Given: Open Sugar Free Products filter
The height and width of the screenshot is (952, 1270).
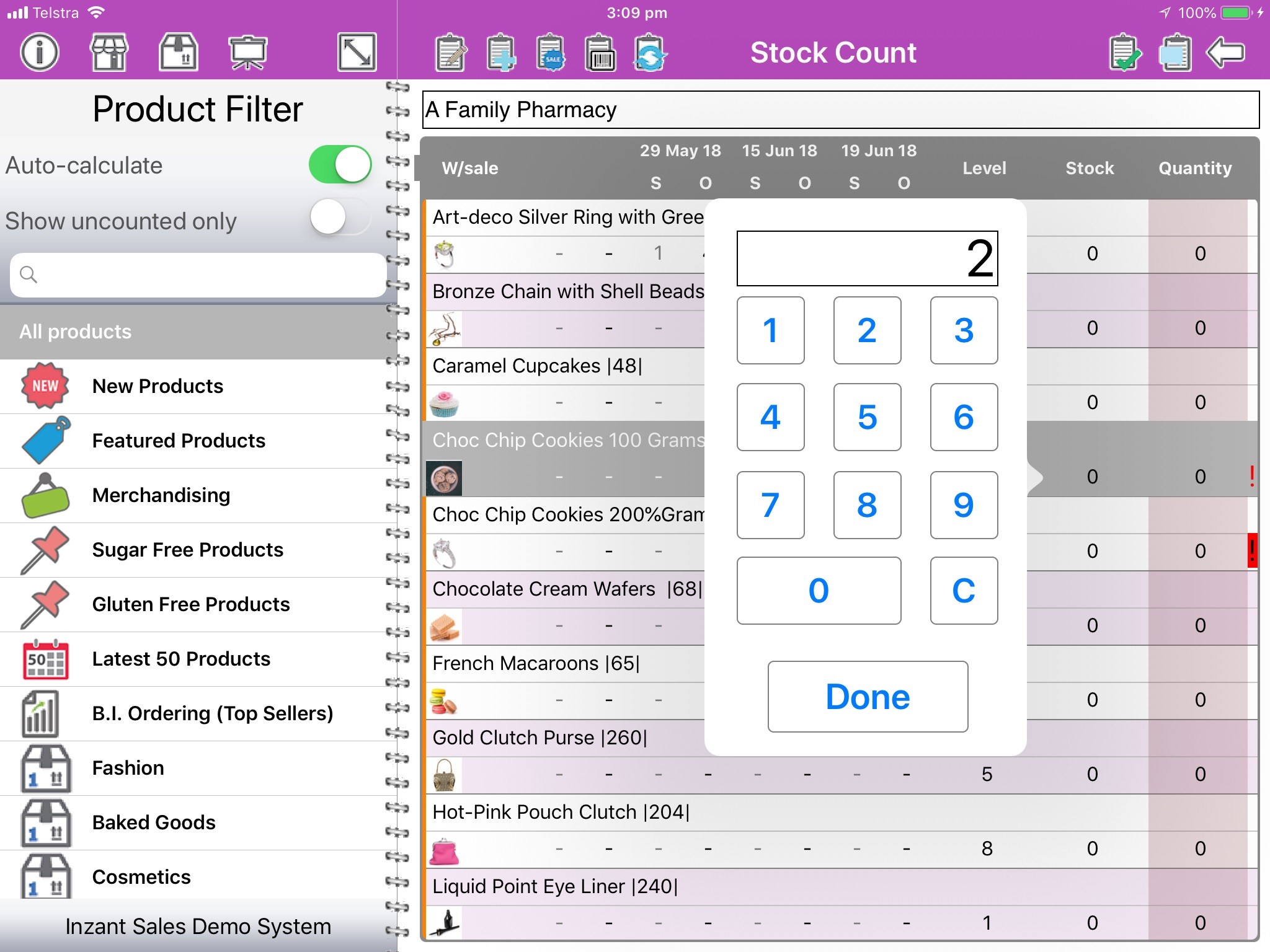Looking at the screenshot, I should point(187,550).
